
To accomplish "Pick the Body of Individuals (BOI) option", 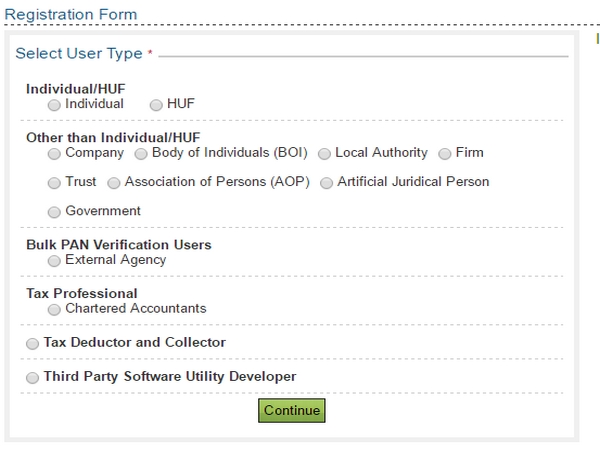I will (141, 154).
